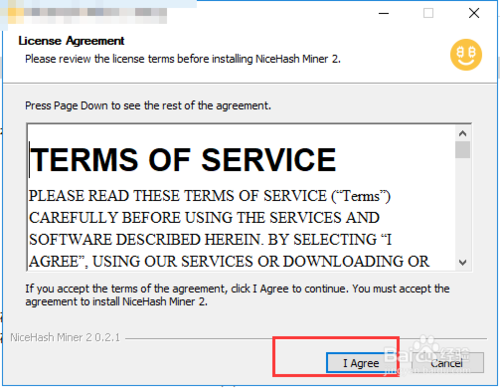Click 'Please review the license terms' subtitle
Viewport: 500px width, 388px height.
click(183, 59)
